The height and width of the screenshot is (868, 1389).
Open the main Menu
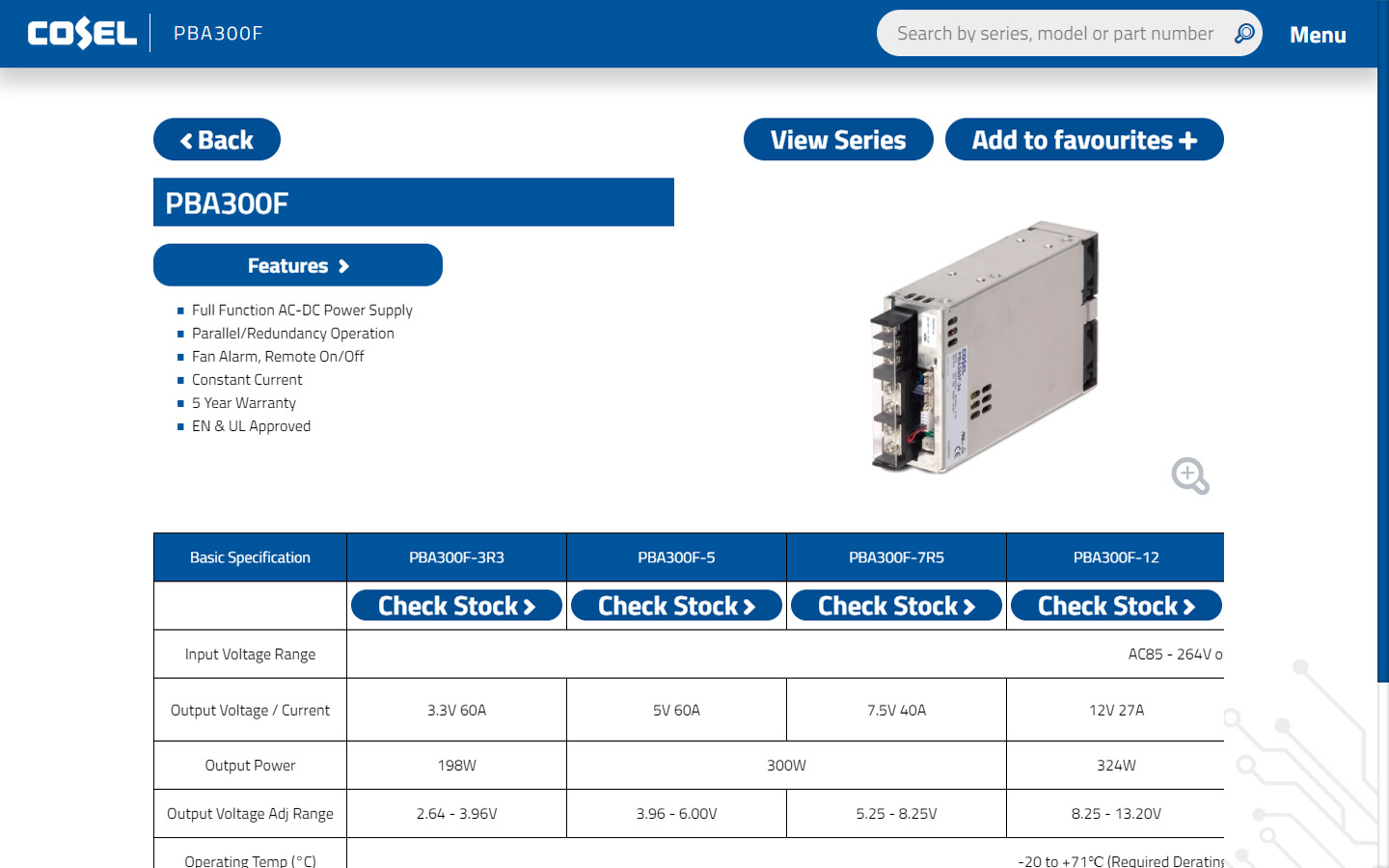pos(1317,35)
